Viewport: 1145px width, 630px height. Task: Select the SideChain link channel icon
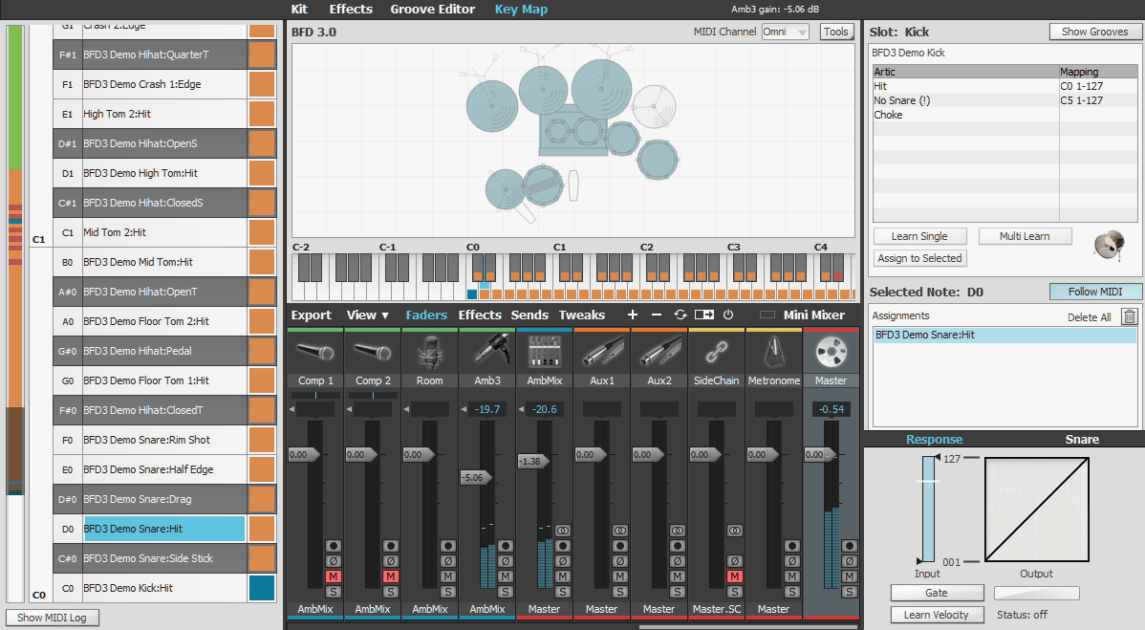pos(716,353)
